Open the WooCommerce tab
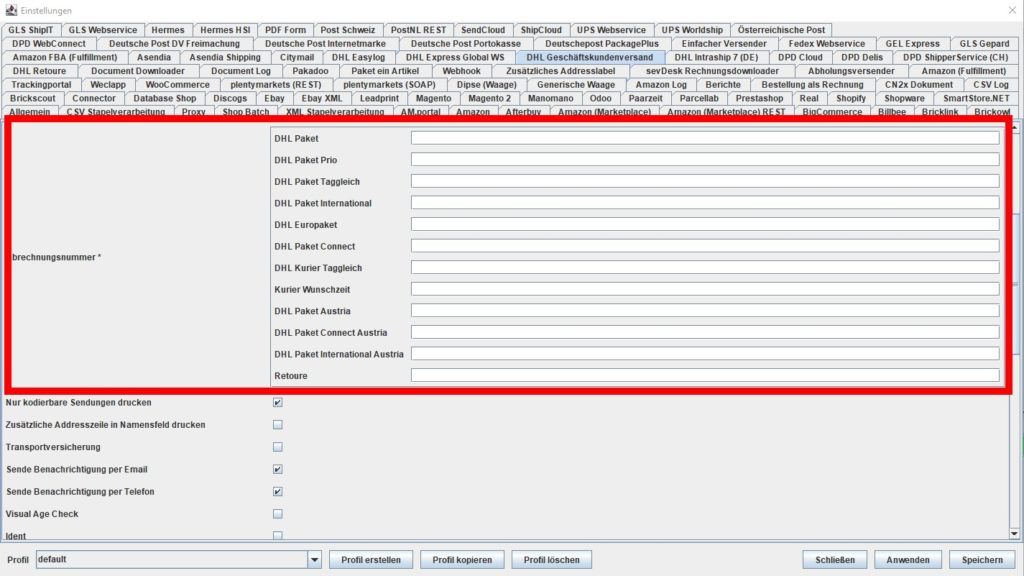This screenshot has height=576, width=1024. click(178, 85)
